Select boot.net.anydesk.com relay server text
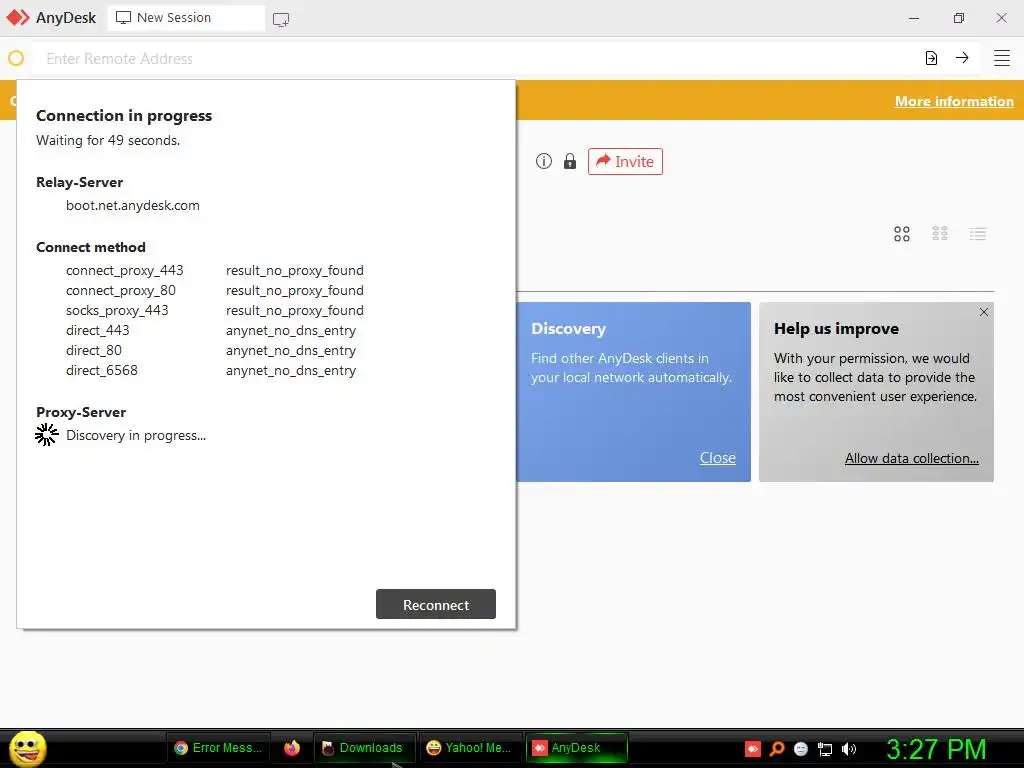Viewport: 1024px width, 768px height. click(133, 205)
